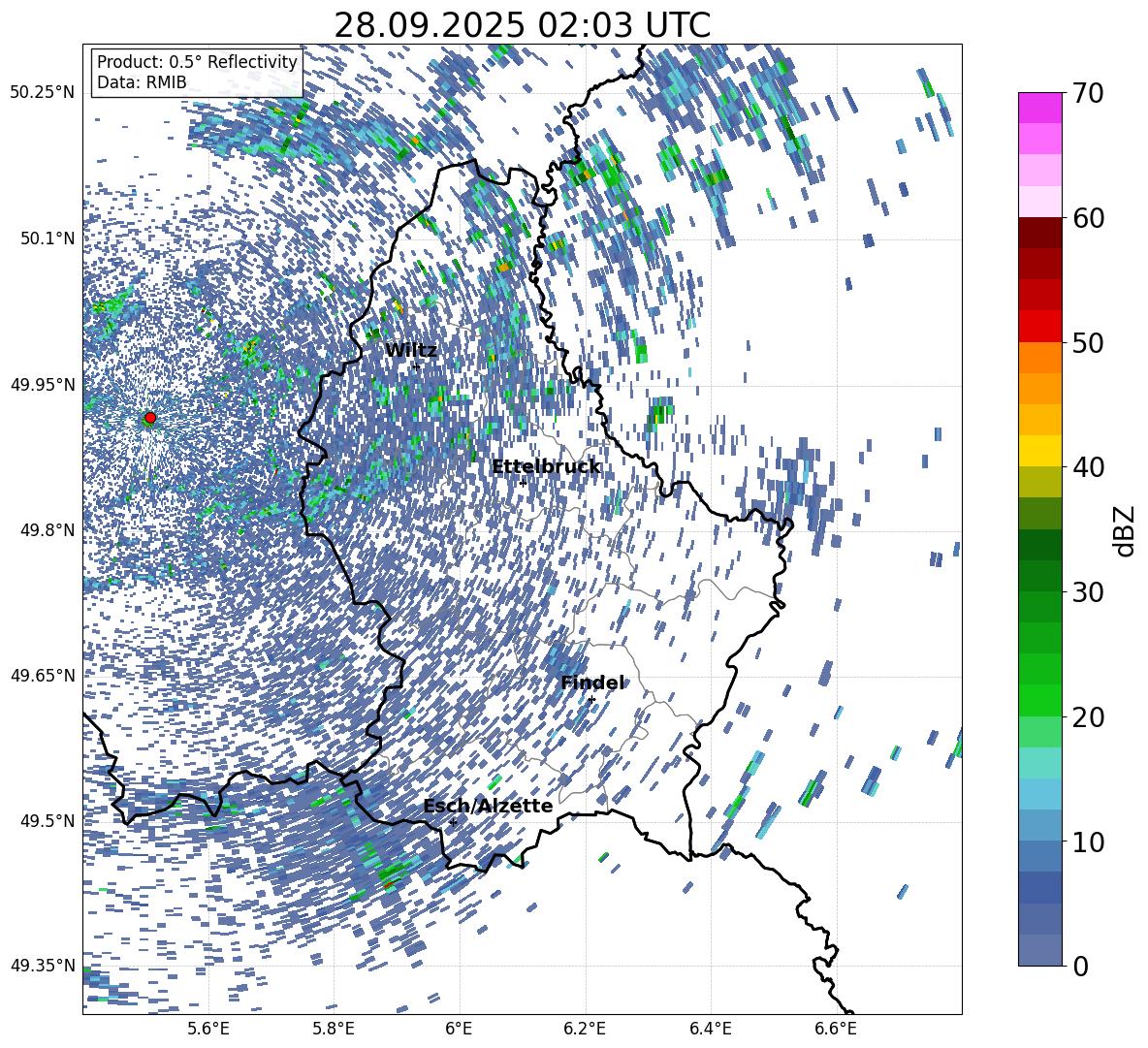Click the 5.8°E longitude label
Viewport: 1148px width, 1048px height.
334,1029
